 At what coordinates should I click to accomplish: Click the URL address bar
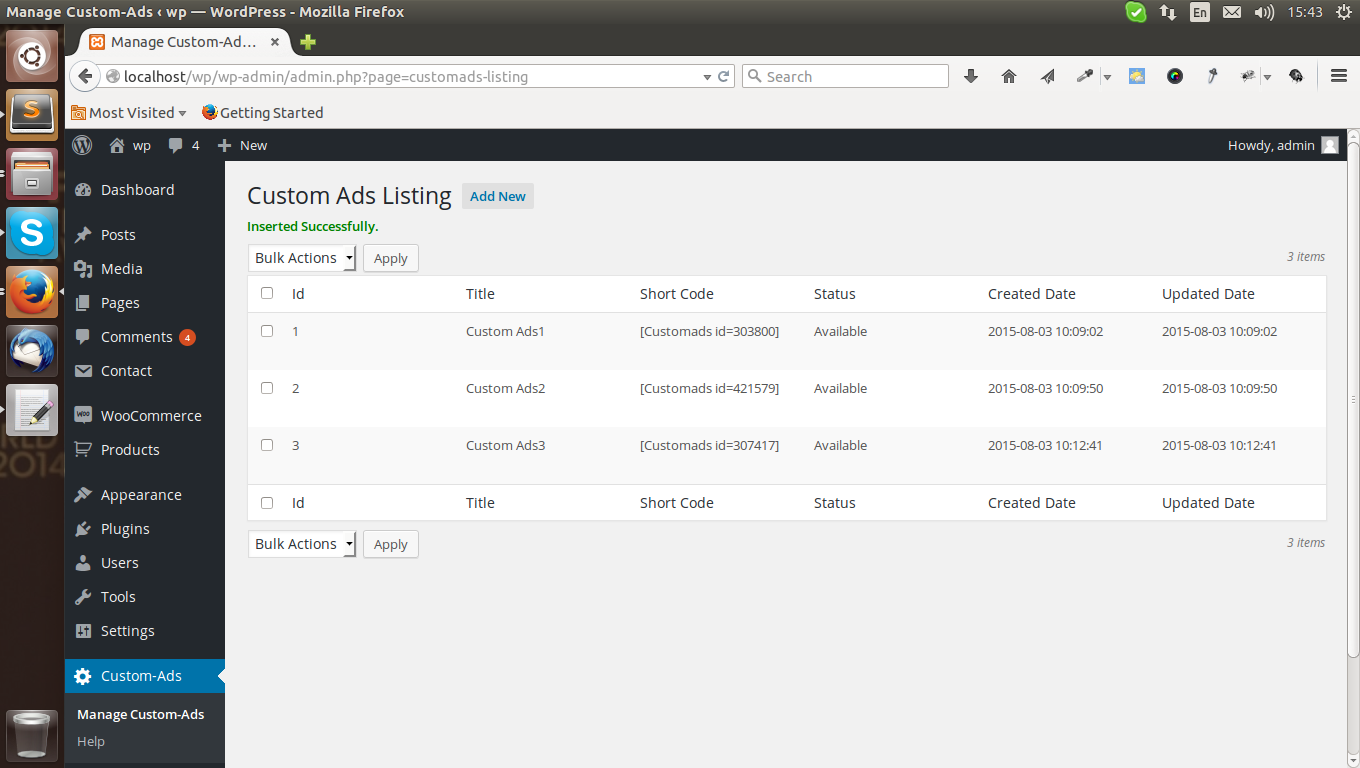[405, 76]
